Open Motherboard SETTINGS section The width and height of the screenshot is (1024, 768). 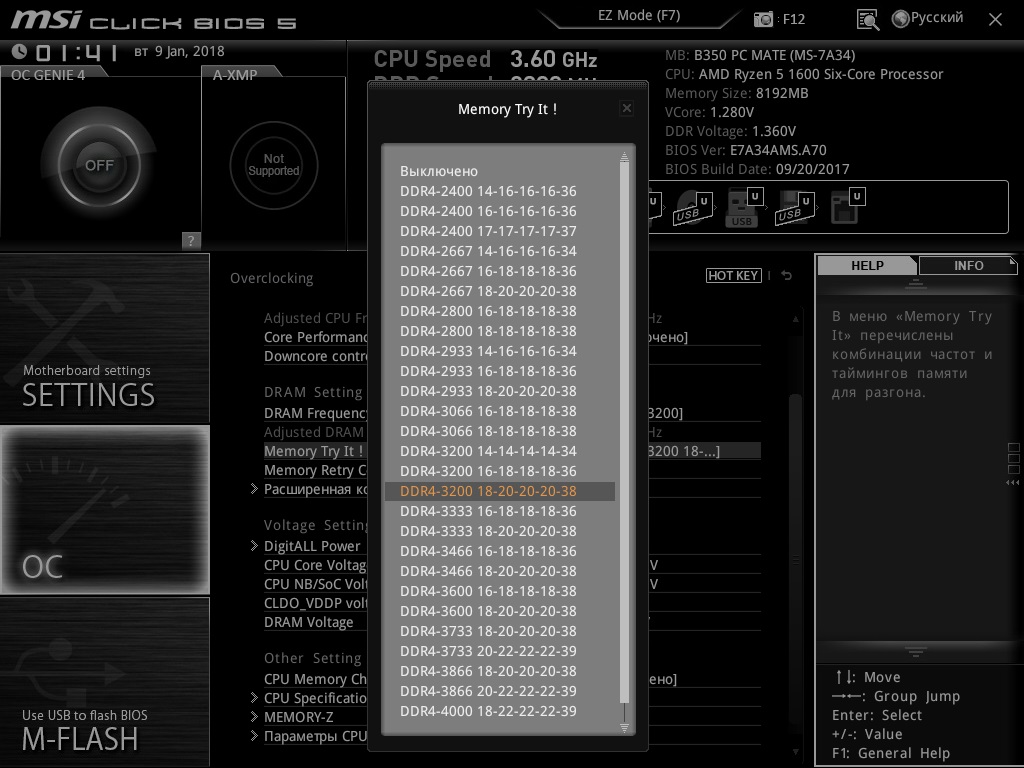(x=104, y=338)
